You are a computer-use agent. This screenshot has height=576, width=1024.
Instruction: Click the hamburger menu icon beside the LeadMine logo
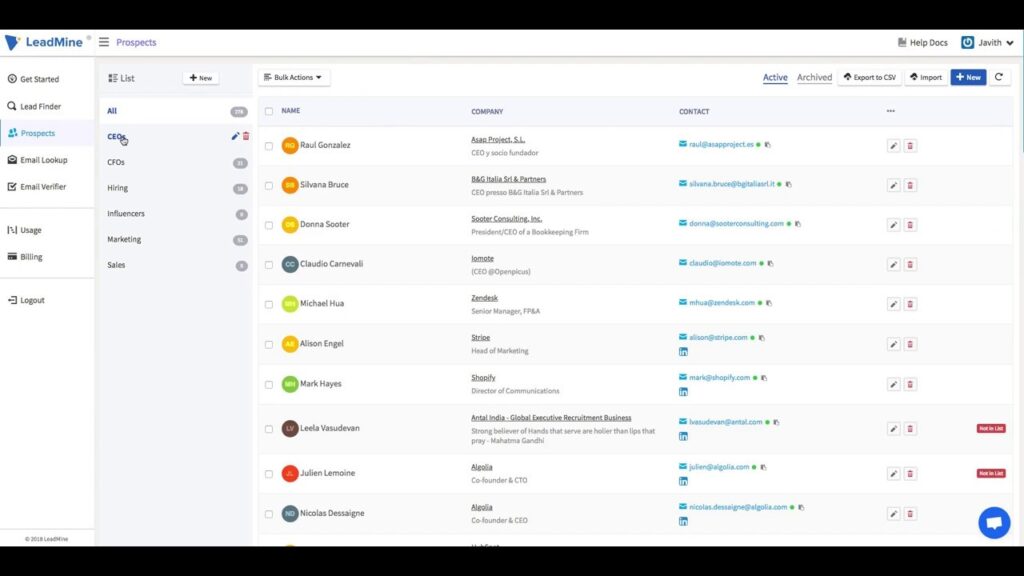(x=104, y=42)
